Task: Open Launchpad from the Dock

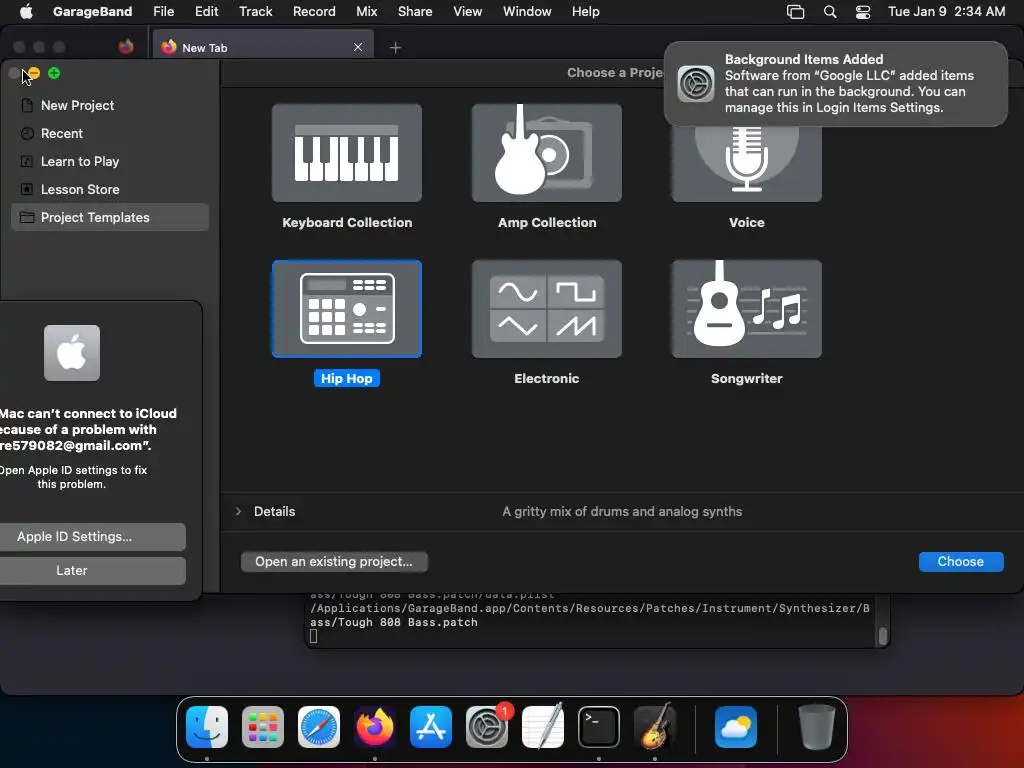Action: [x=263, y=727]
